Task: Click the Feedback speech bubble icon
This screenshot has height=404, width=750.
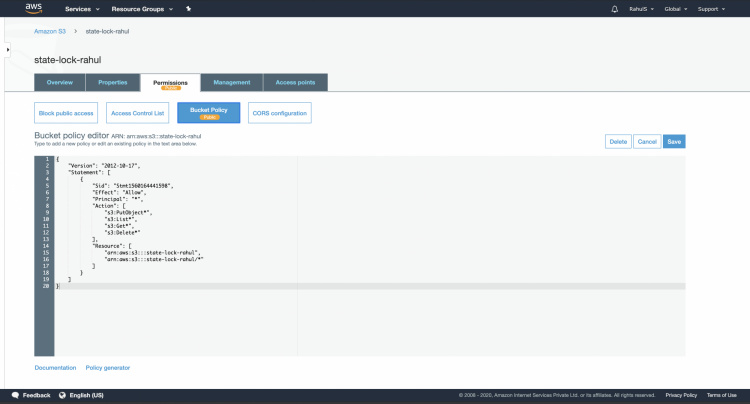Action: (x=14, y=395)
